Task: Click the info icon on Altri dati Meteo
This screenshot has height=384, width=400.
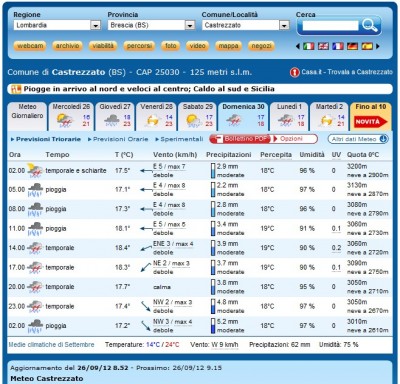Action: click(x=384, y=139)
